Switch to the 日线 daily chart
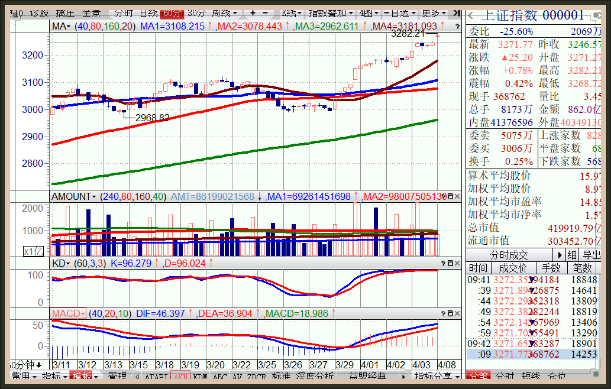Screen dimensions: 611x389 click(x=148, y=13)
